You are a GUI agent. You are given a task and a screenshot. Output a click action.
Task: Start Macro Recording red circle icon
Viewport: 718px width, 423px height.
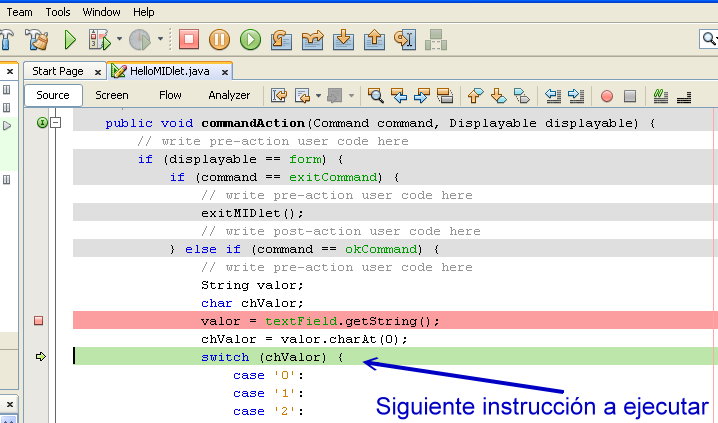tap(607, 96)
